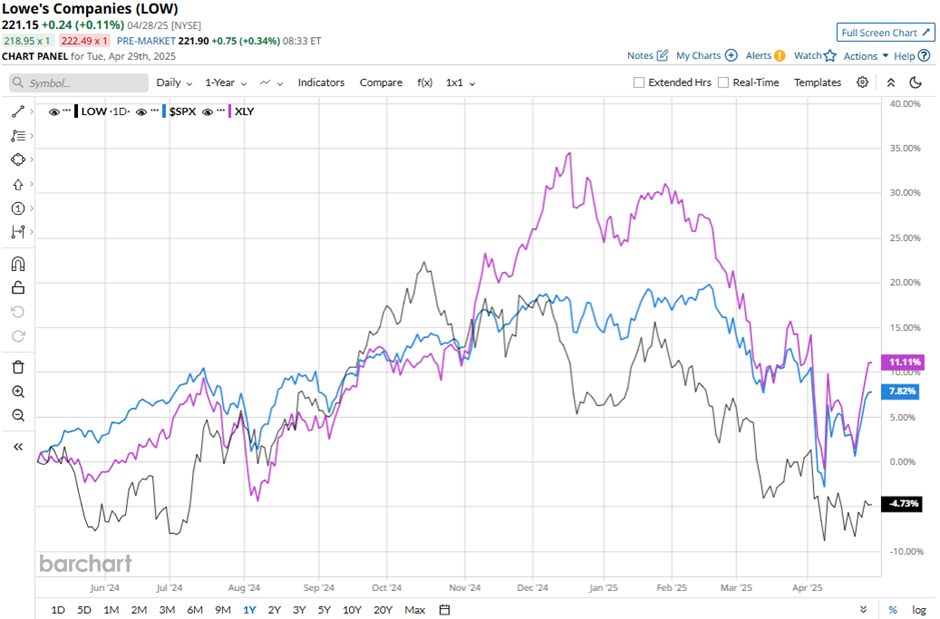
Task: Toggle visibility of LOW series
Action: point(54,111)
